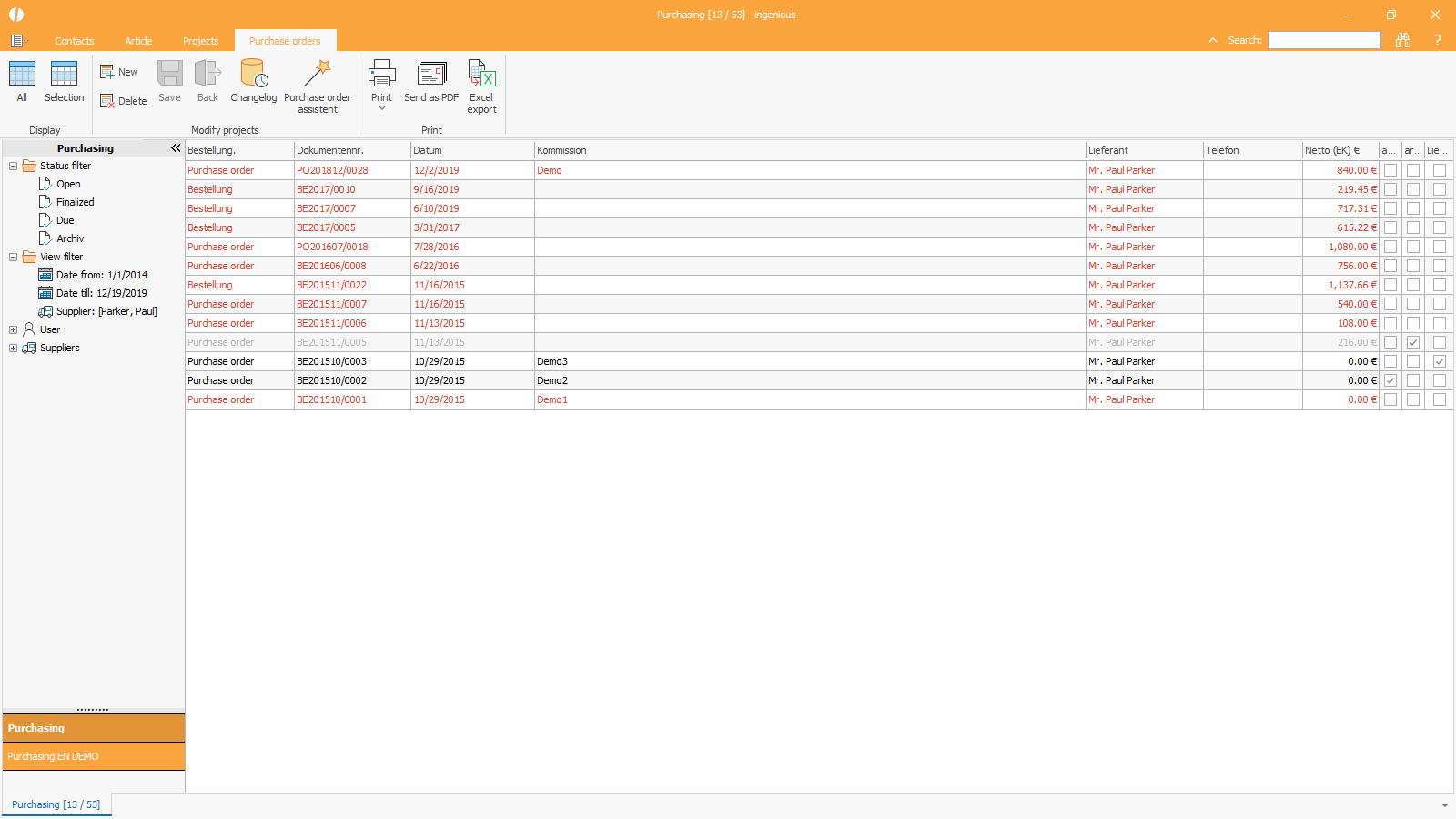Uncheck first checkbox in Demo2 row
The height and width of the screenshot is (819, 1456).
tap(1390, 380)
